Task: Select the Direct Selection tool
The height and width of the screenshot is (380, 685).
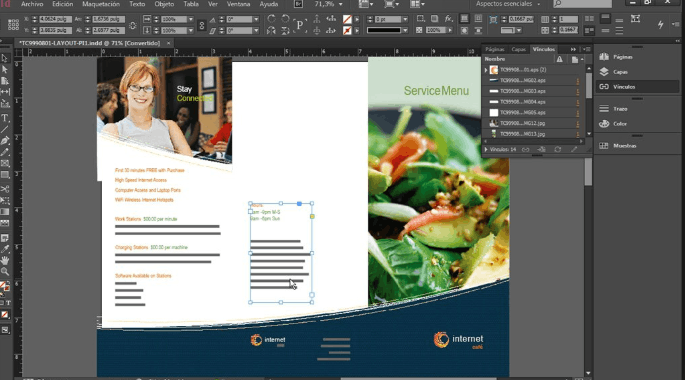Action: coord(5,69)
